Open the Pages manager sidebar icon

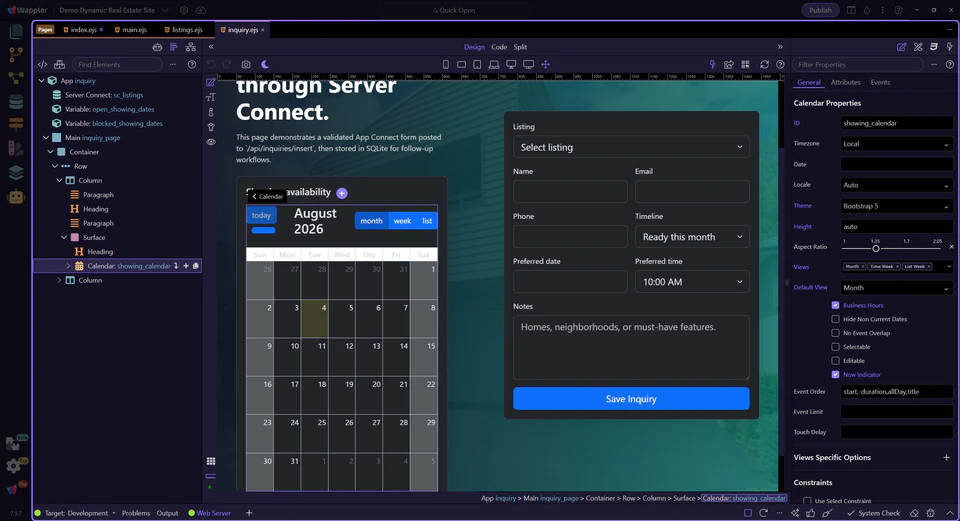point(16,31)
